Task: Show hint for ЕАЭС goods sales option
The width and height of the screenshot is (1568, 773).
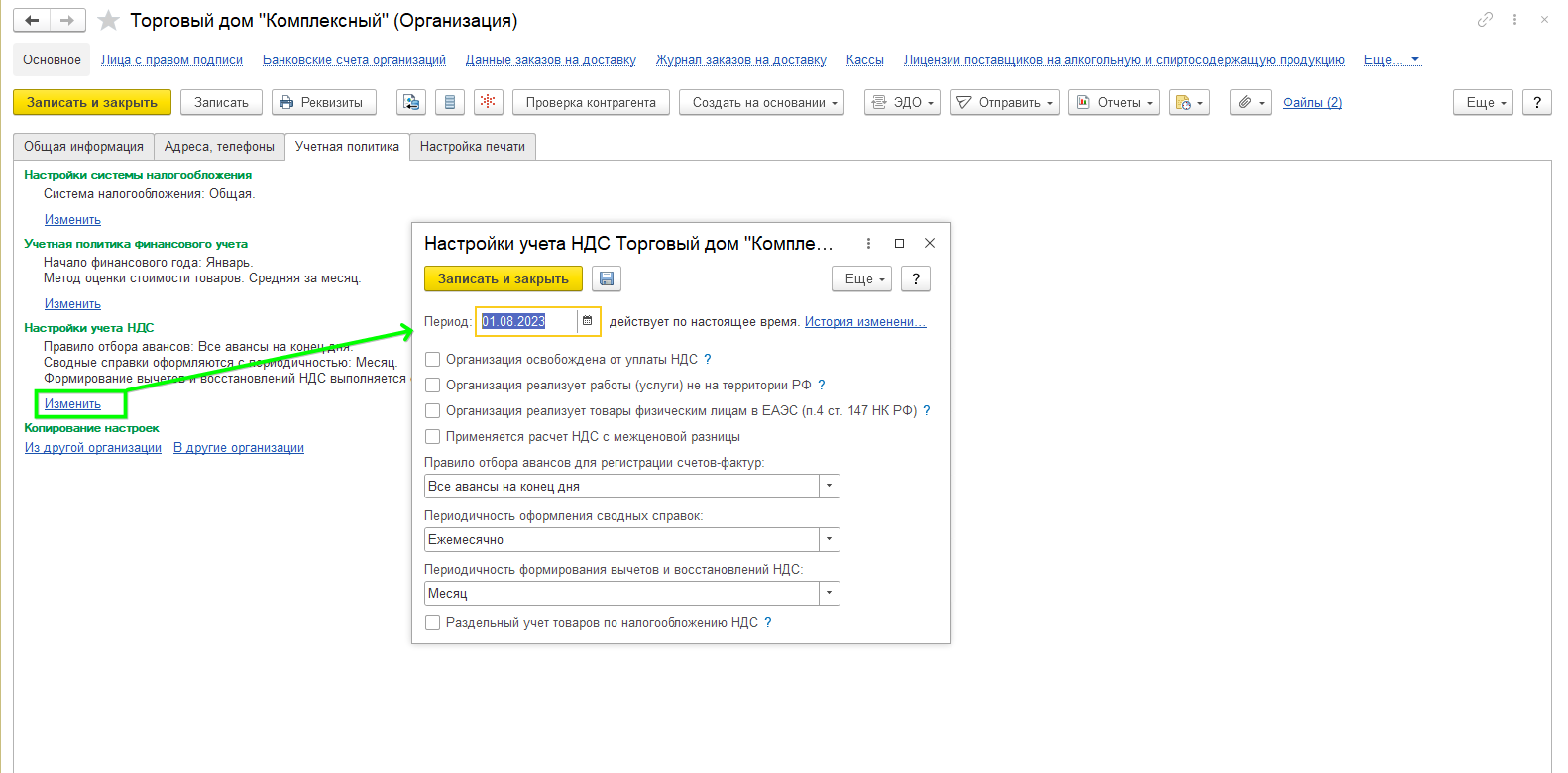Action: (x=927, y=410)
